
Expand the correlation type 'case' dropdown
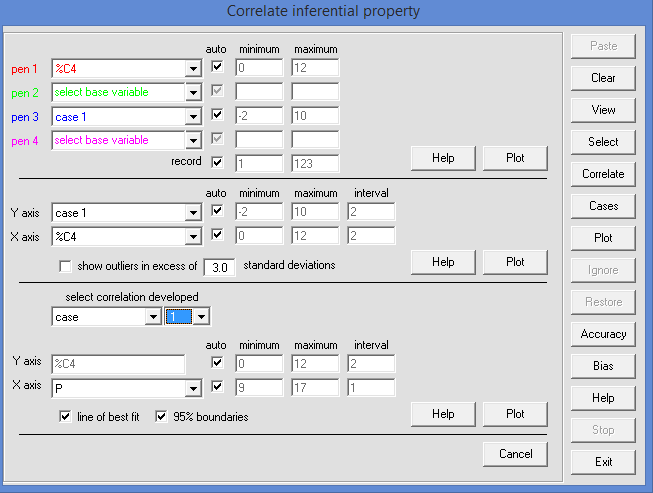(152, 317)
